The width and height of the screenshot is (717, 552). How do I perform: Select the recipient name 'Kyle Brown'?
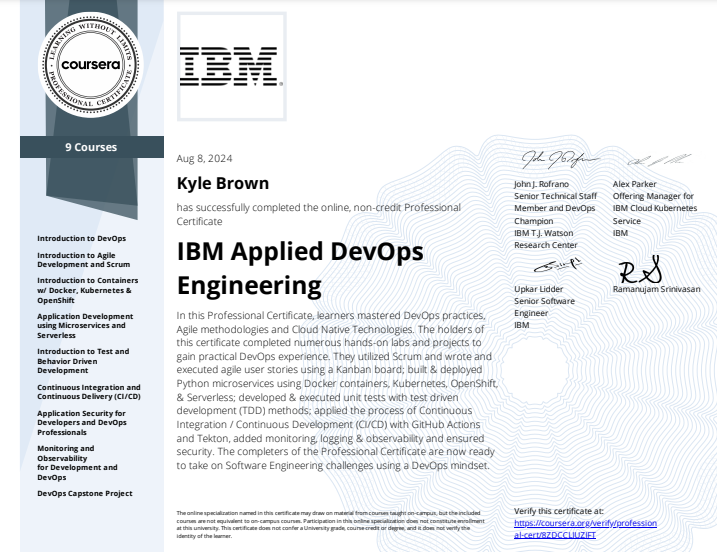(x=223, y=183)
